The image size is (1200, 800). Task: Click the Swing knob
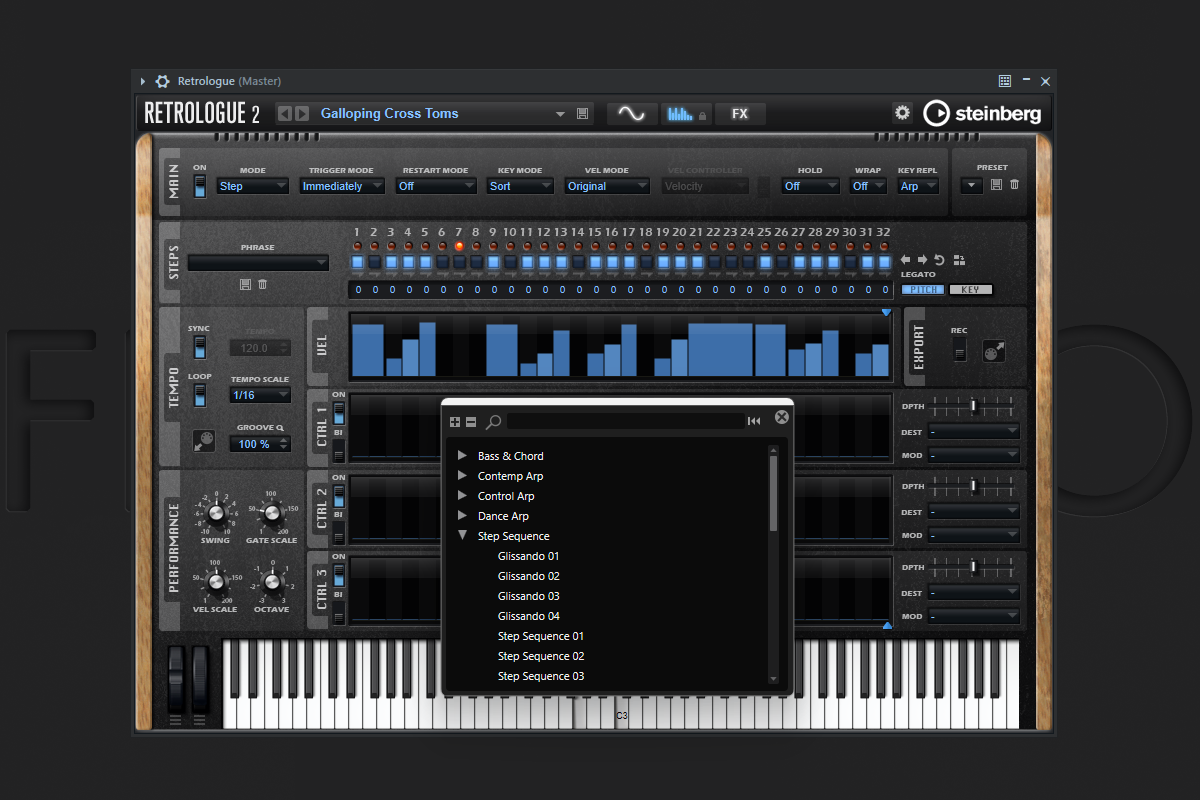point(215,516)
